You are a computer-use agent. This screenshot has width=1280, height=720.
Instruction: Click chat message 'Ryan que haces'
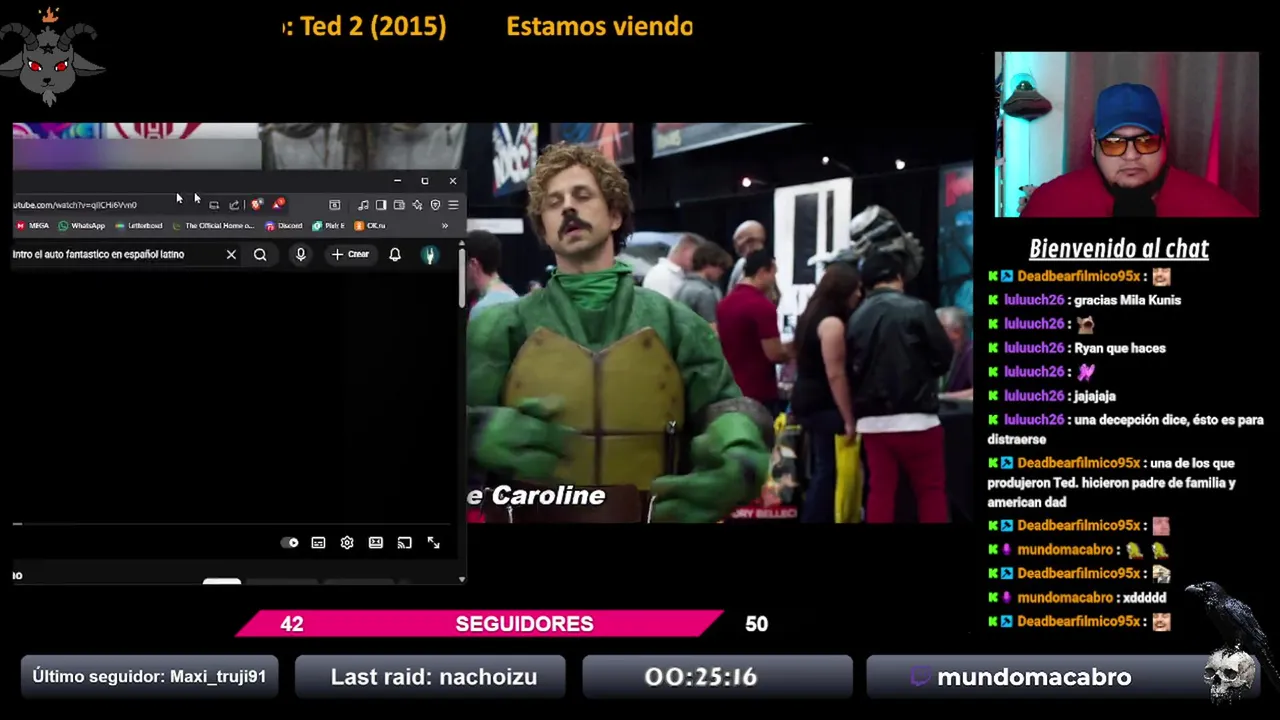click(x=1120, y=348)
